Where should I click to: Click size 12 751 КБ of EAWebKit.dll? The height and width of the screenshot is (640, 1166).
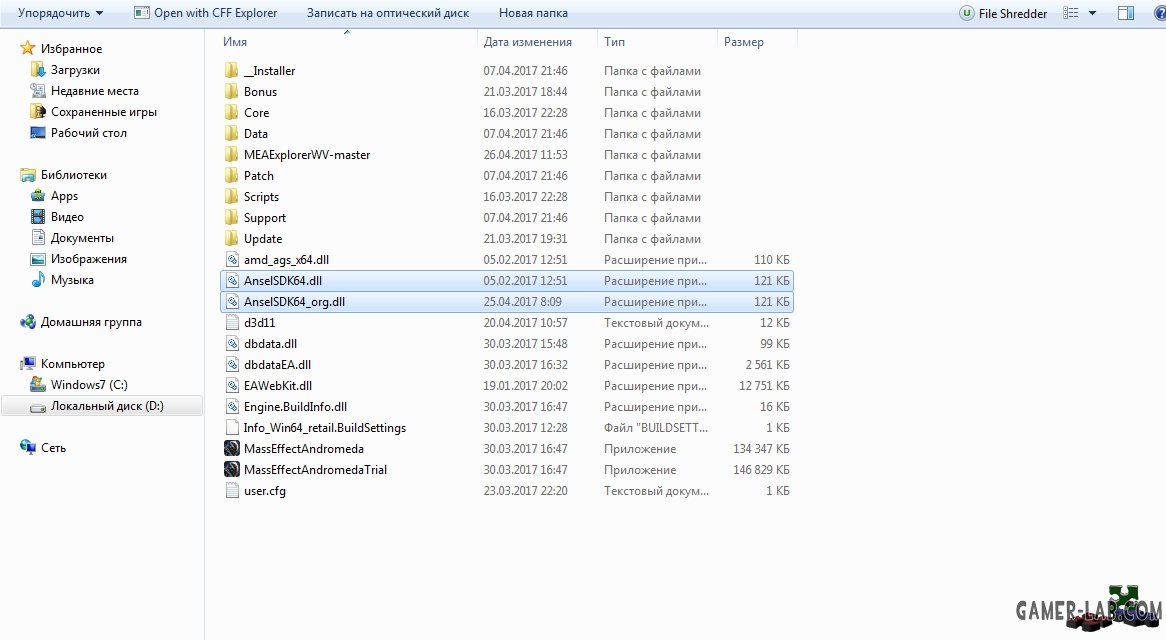(x=764, y=386)
